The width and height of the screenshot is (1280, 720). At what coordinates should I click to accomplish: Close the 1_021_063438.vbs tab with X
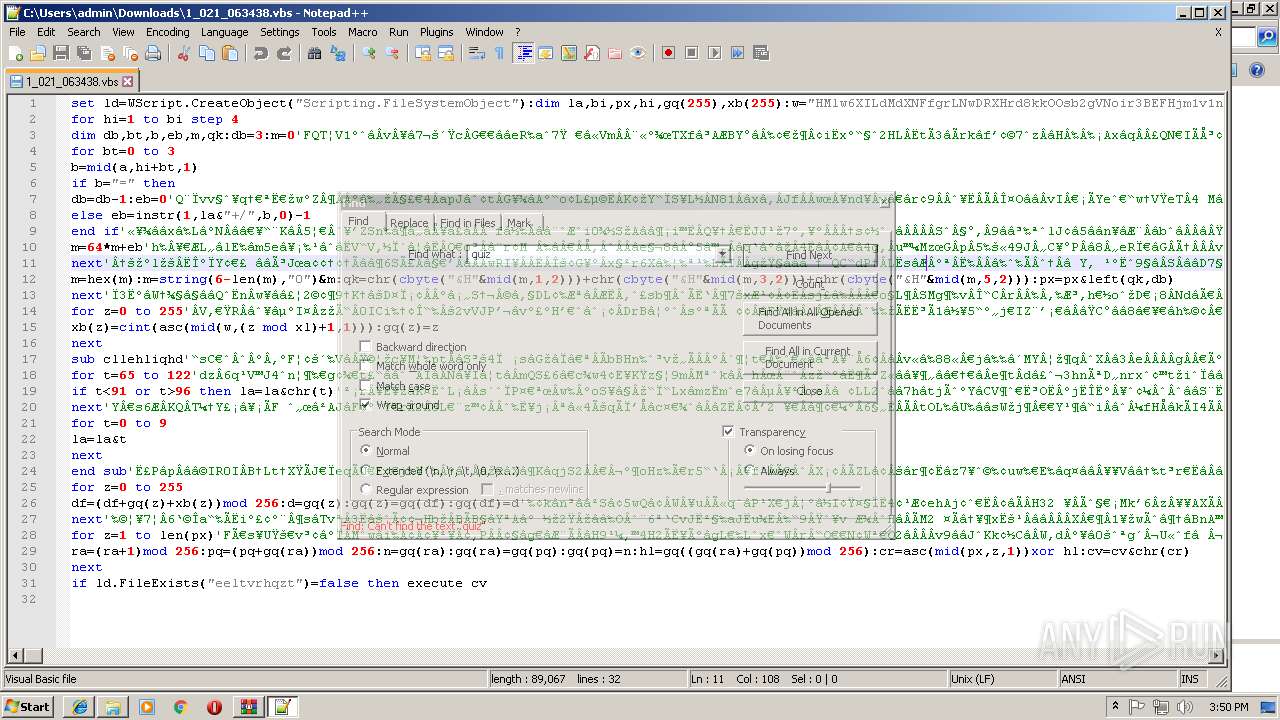127,81
